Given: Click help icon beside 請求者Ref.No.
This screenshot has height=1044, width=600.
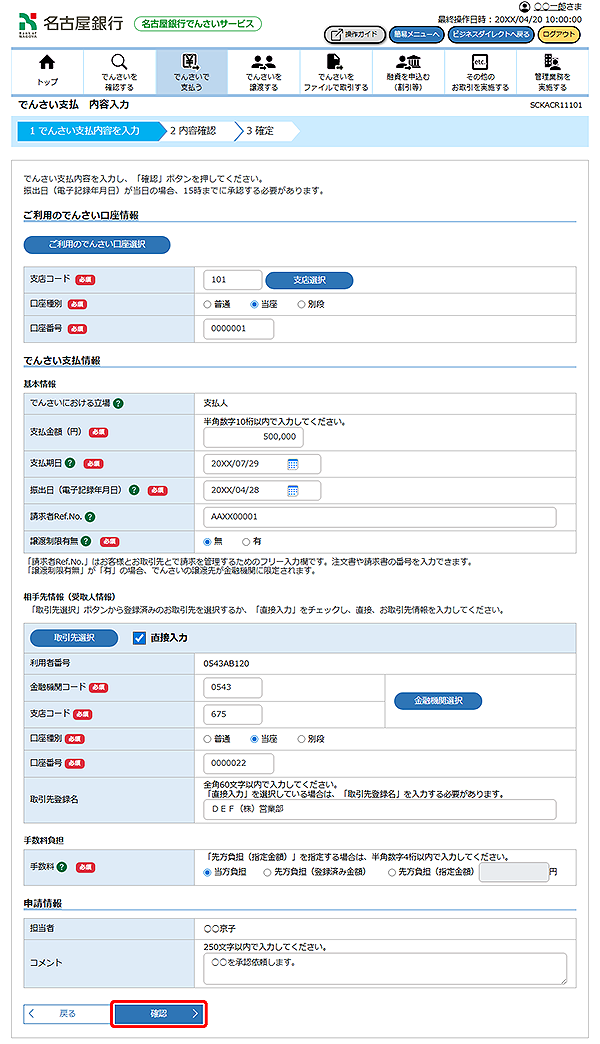Looking at the screenshot, I should pyautogui.click(x=90, y=517).
